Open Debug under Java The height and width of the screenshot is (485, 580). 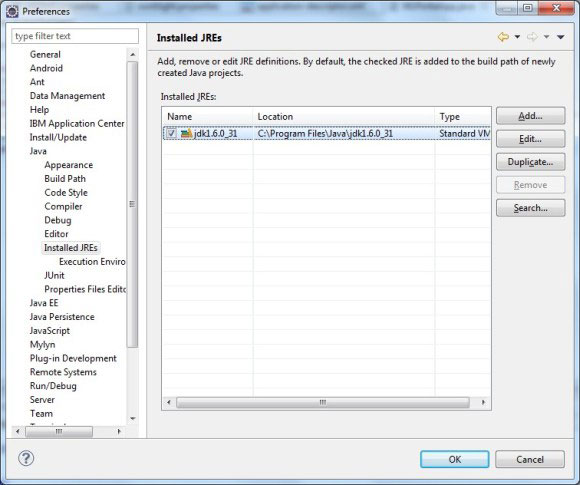pos(58,220)
